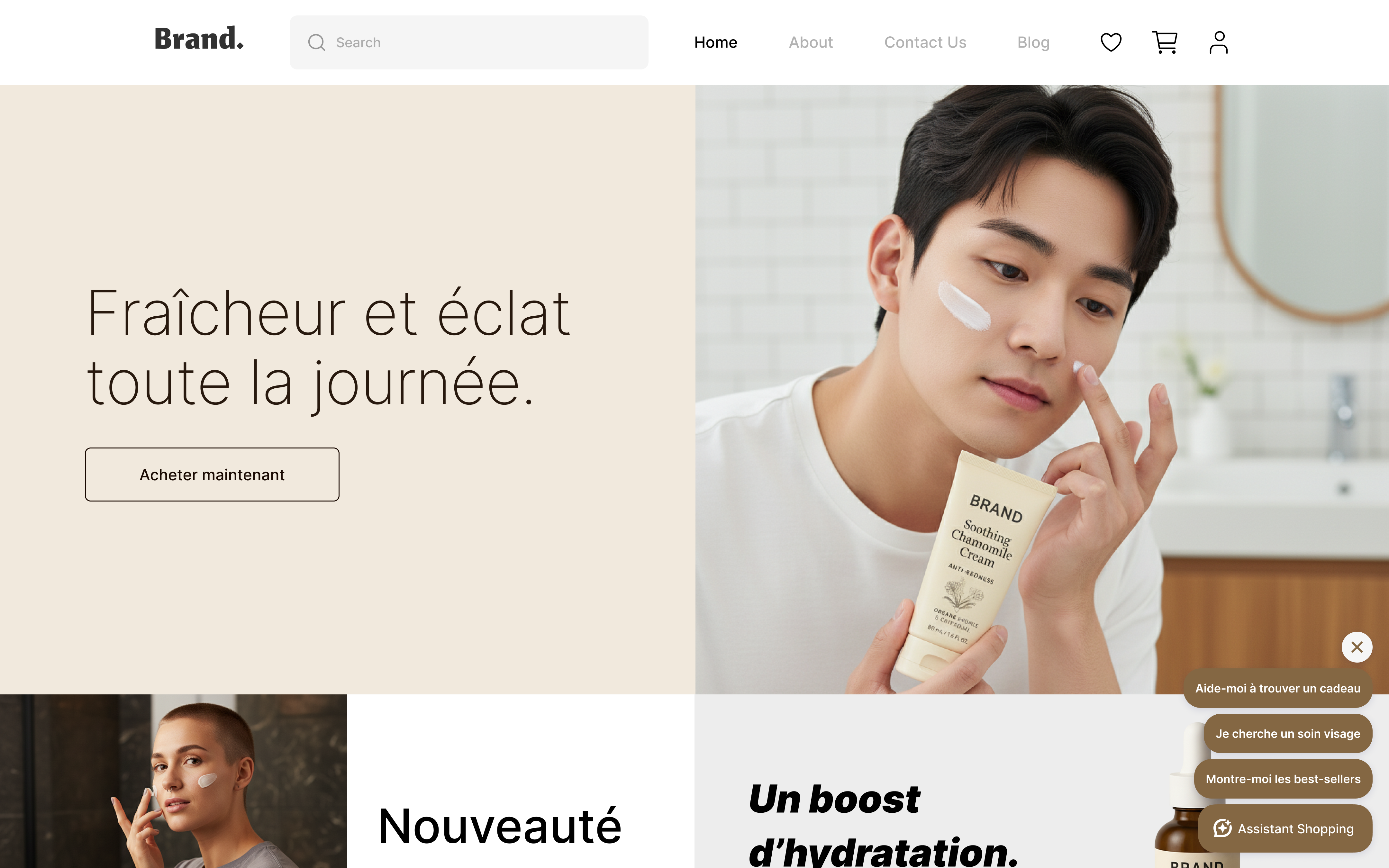Open the Nouveauté section heading

point(500,826)
